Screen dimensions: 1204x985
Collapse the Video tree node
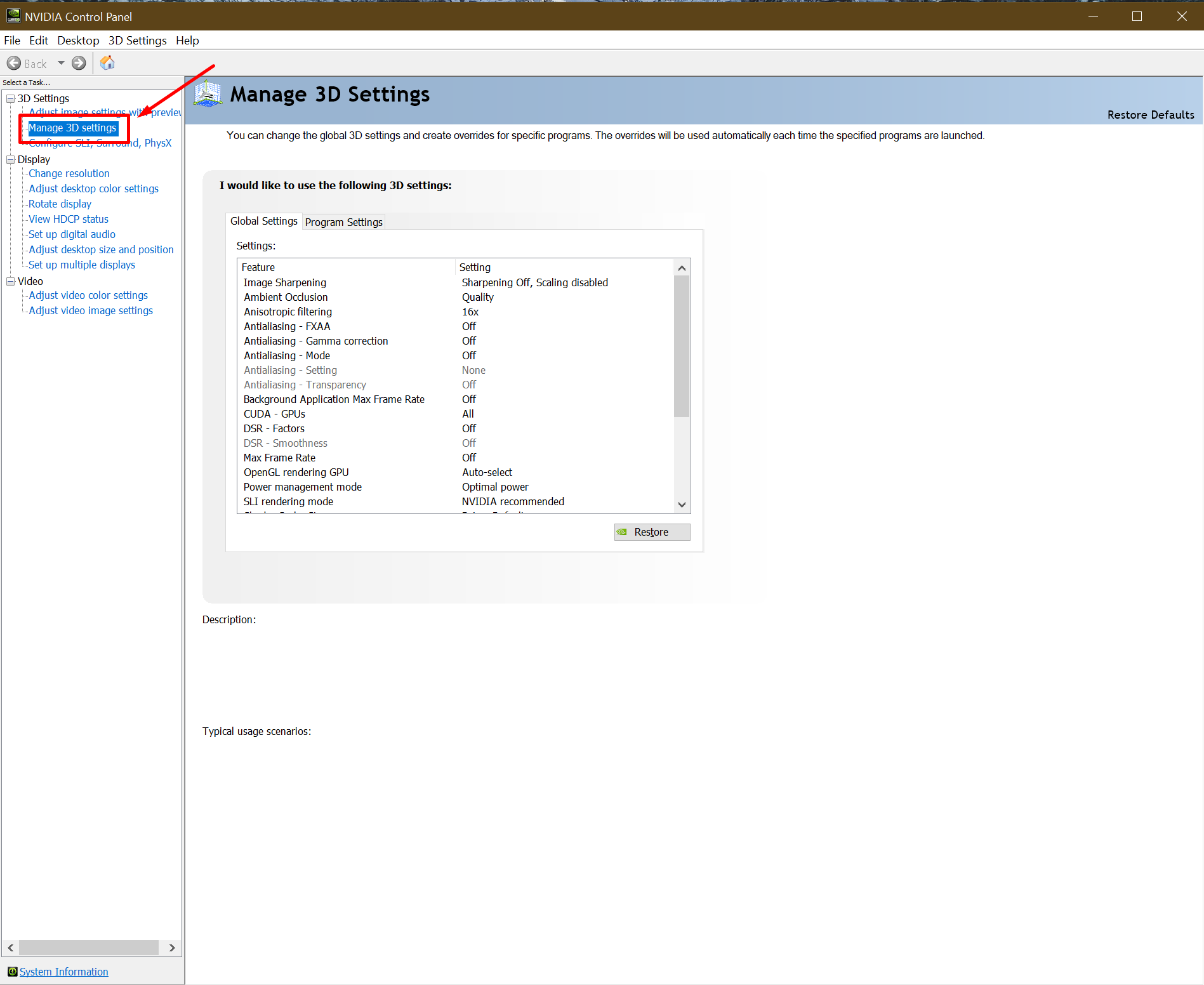tap(10, 281)
